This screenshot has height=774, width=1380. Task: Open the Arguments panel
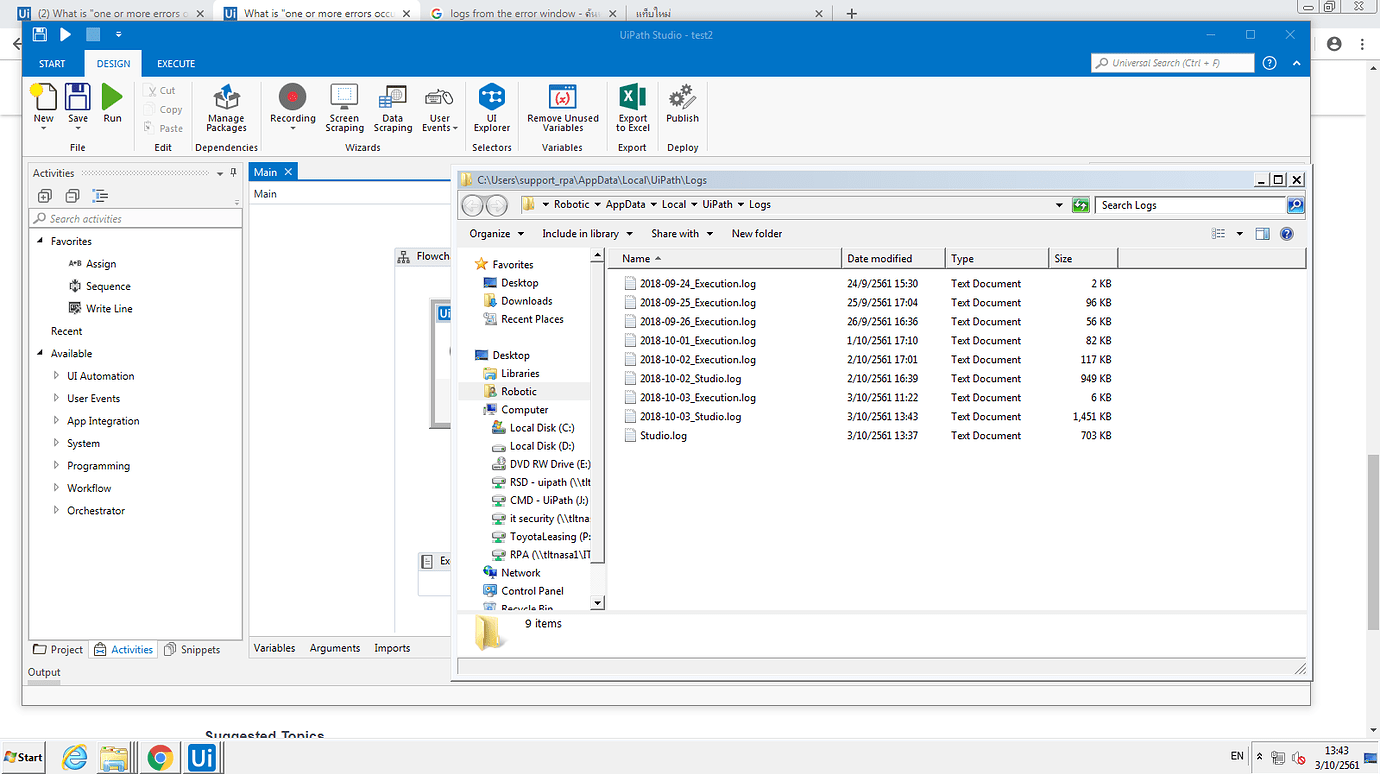click(335, 648)
